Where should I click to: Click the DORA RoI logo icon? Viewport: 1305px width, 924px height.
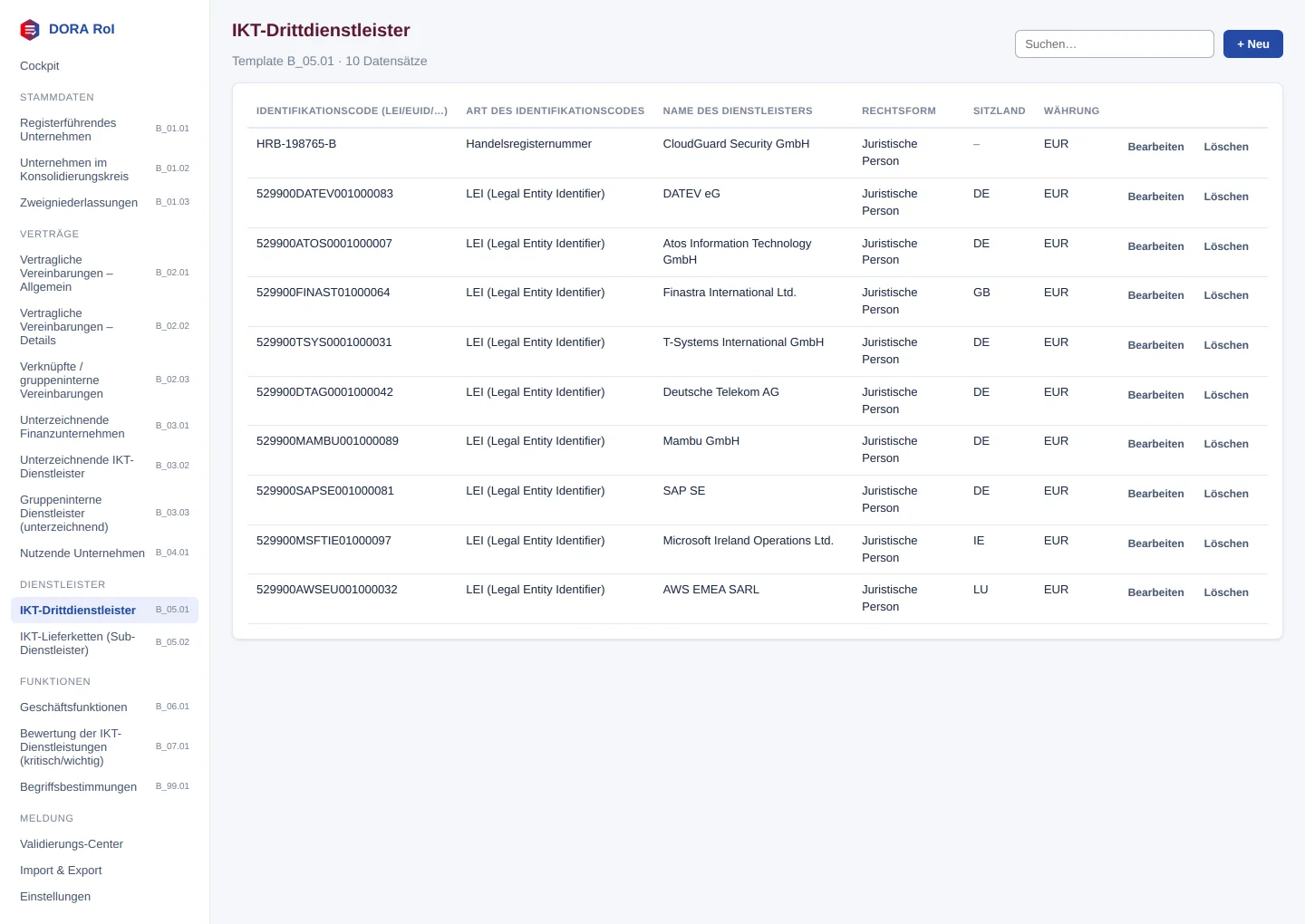(x=30, y=30)
